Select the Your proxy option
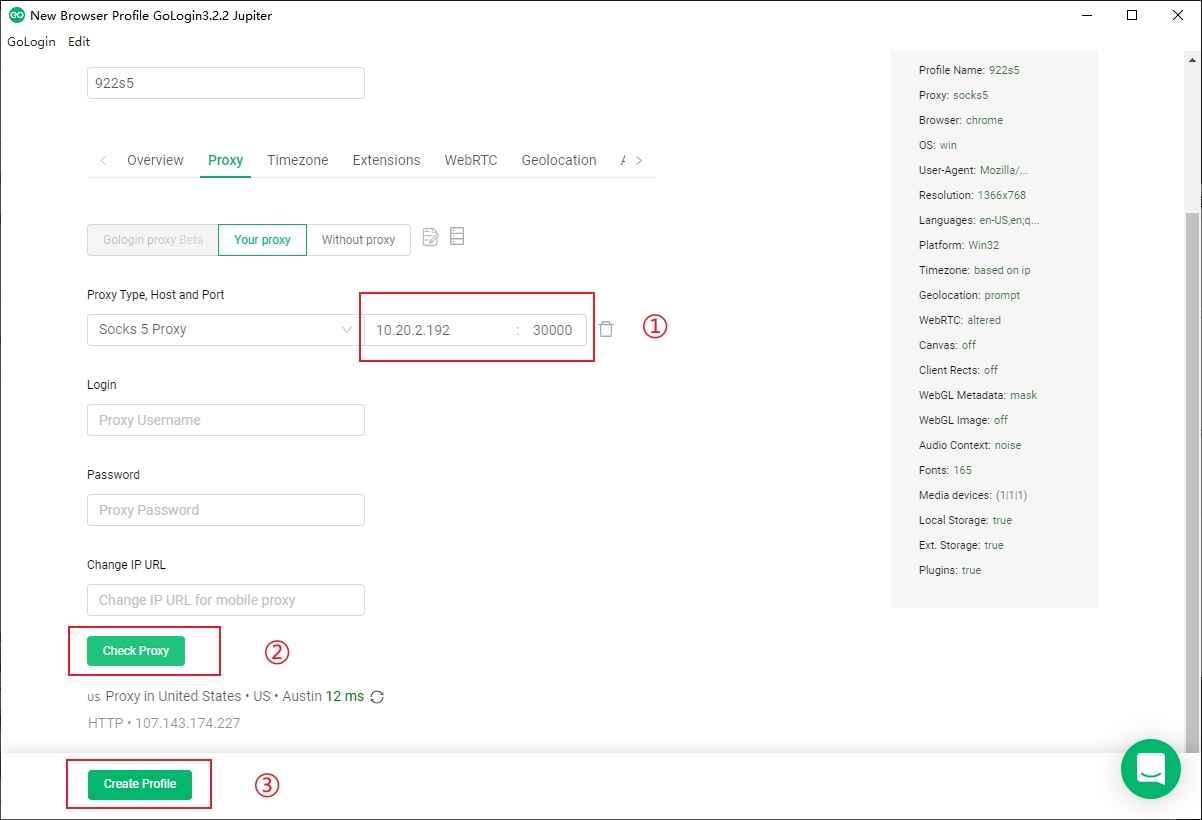1202x820 pixels. [262, 240]
